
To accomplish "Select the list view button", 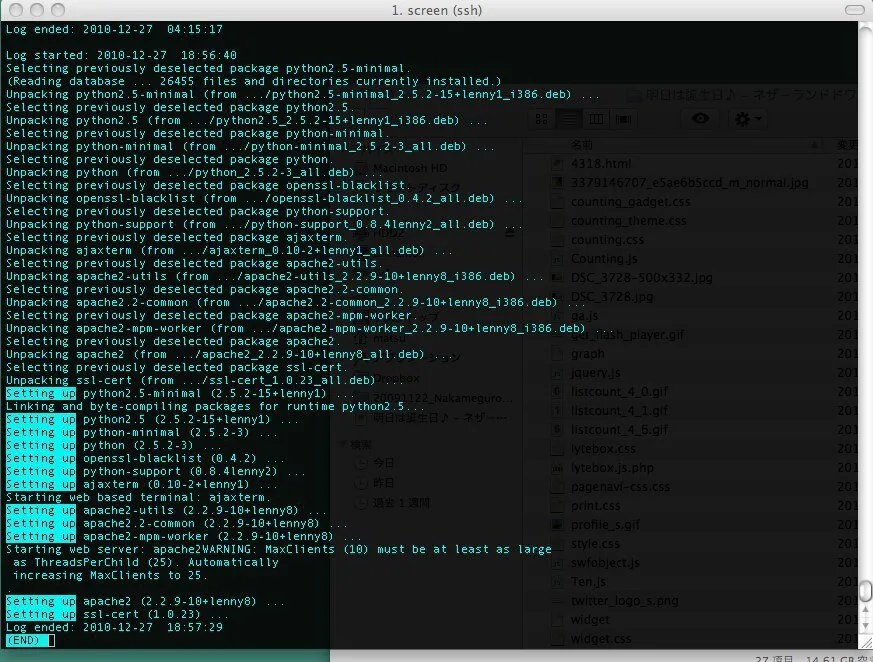I will tap(569, 119).
